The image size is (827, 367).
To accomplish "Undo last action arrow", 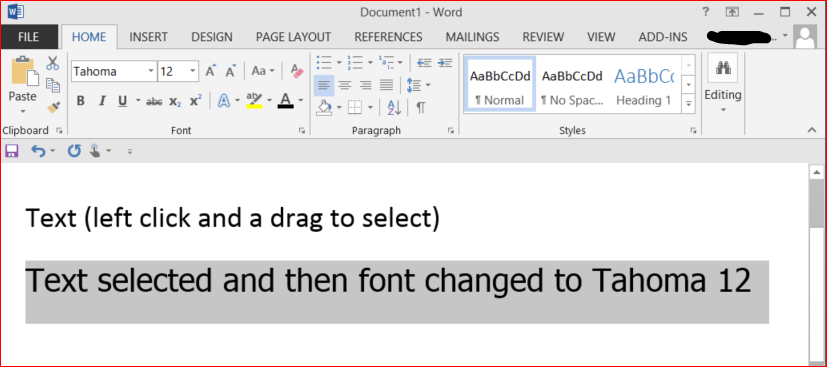I will [x=39, y=151].
